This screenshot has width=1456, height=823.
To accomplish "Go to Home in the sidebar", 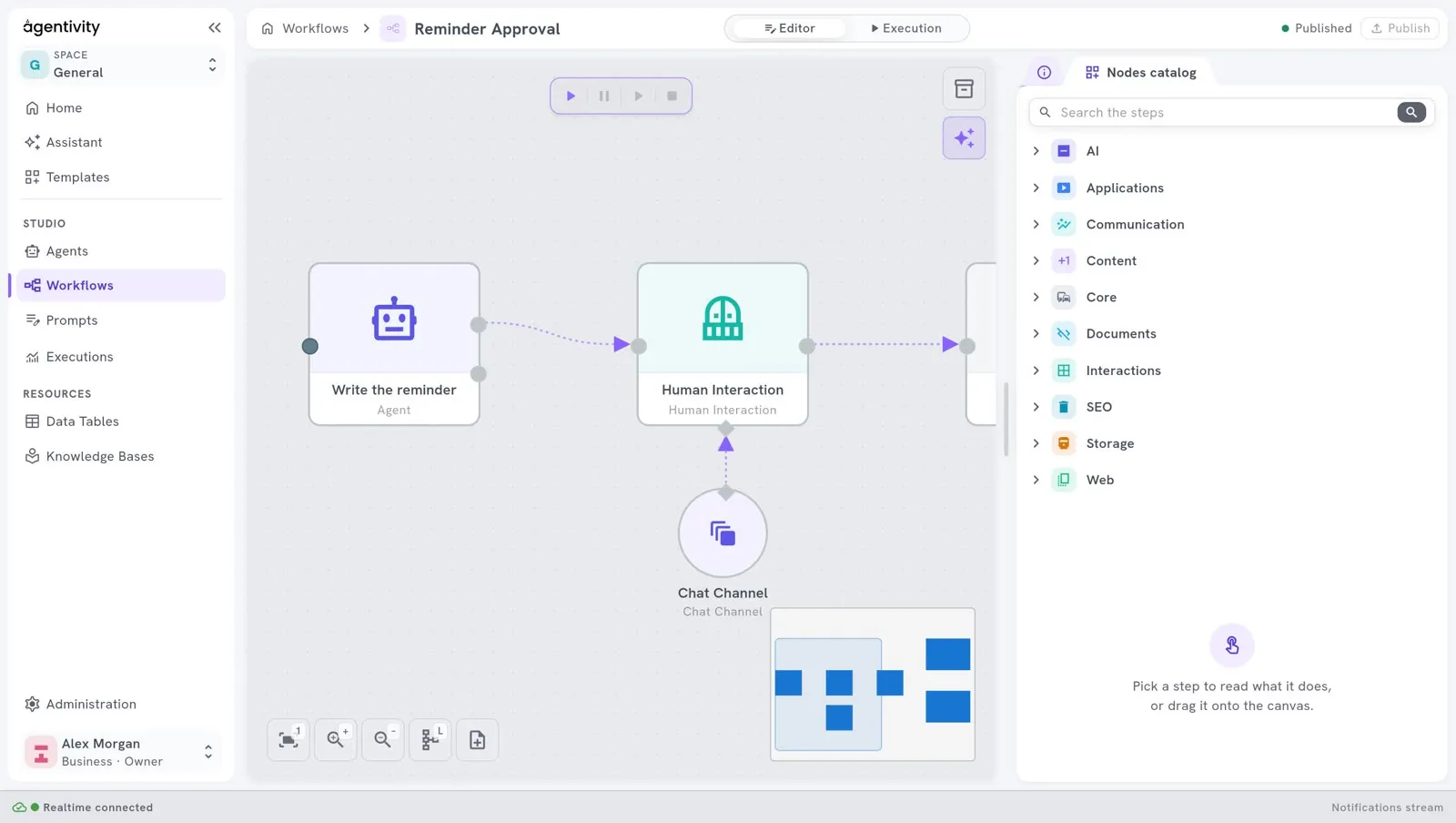I will [120, 107].
